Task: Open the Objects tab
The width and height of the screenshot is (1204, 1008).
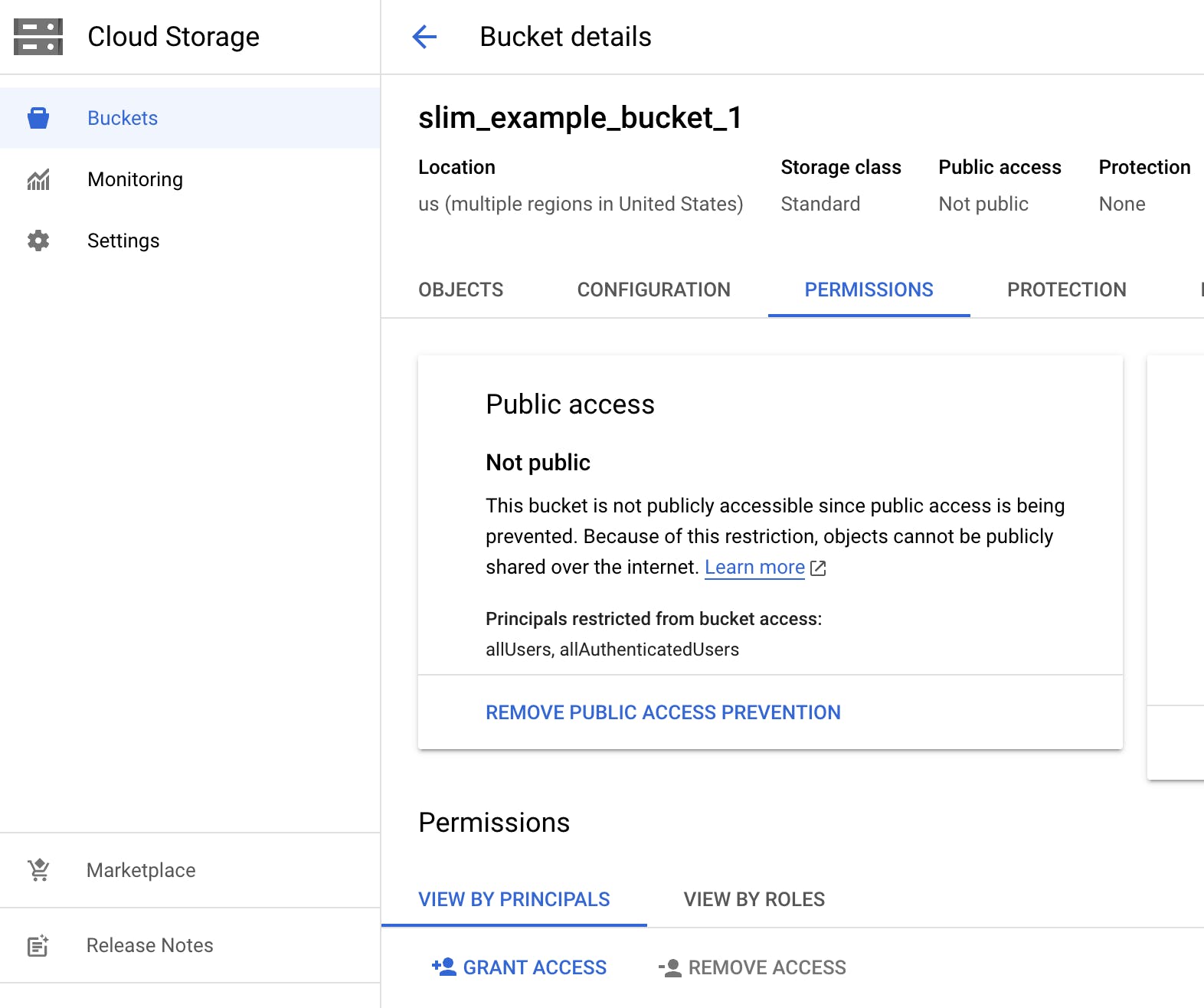Action: coord(460,290)
